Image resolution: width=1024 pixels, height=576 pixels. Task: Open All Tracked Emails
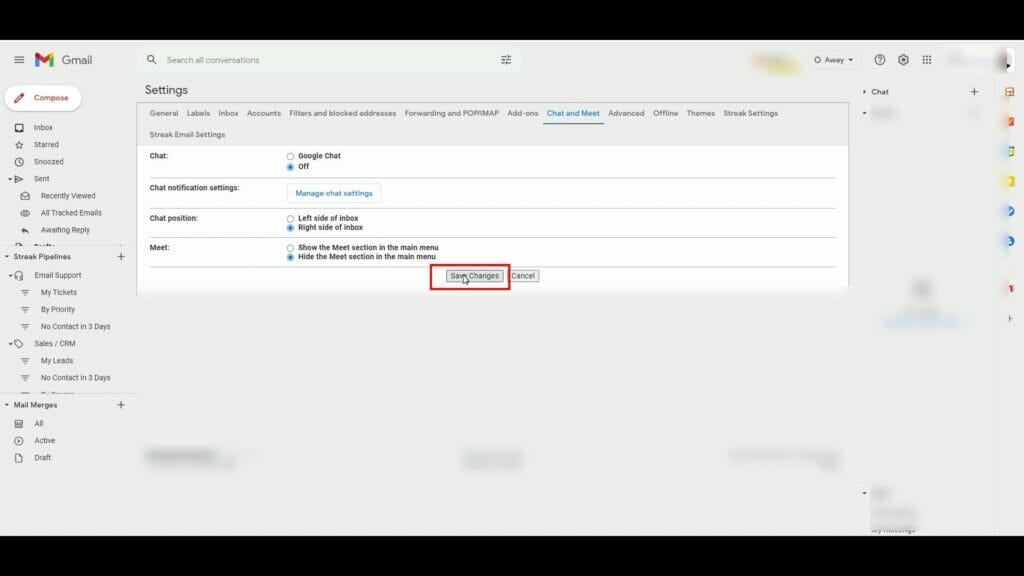click(70, 212)
